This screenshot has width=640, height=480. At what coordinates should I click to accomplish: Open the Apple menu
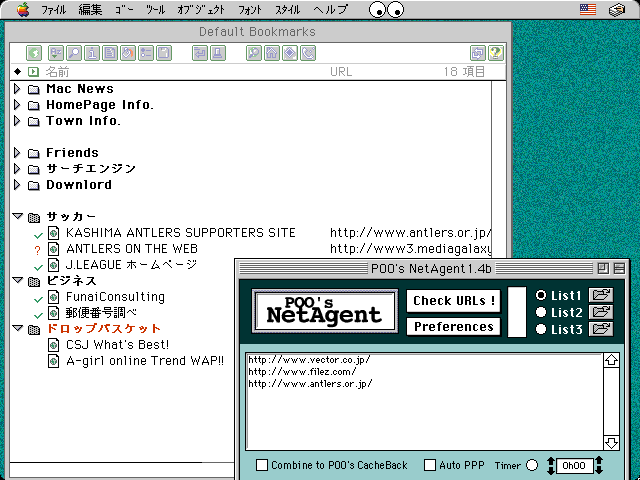point(23,9)
